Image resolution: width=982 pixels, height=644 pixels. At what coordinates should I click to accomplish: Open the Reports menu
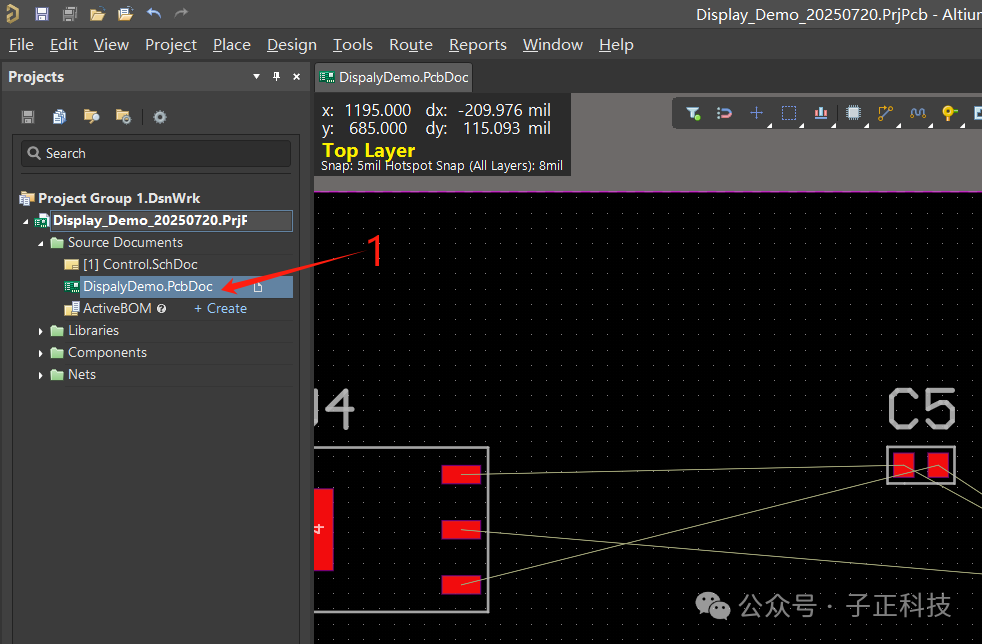point(478,44)
